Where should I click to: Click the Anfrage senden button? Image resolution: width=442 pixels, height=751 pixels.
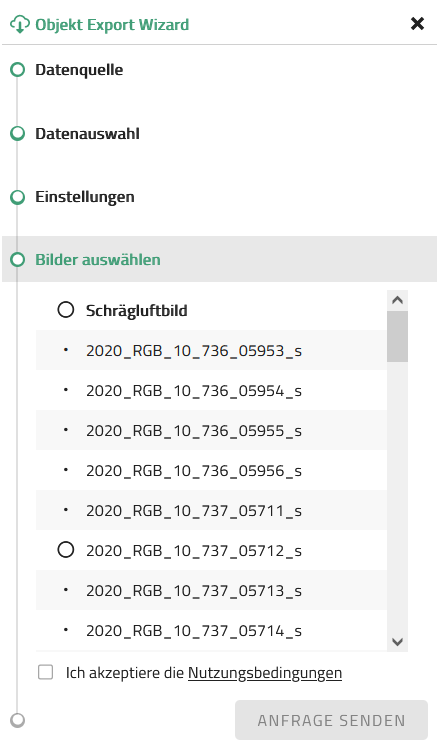[x=331, y=720]
